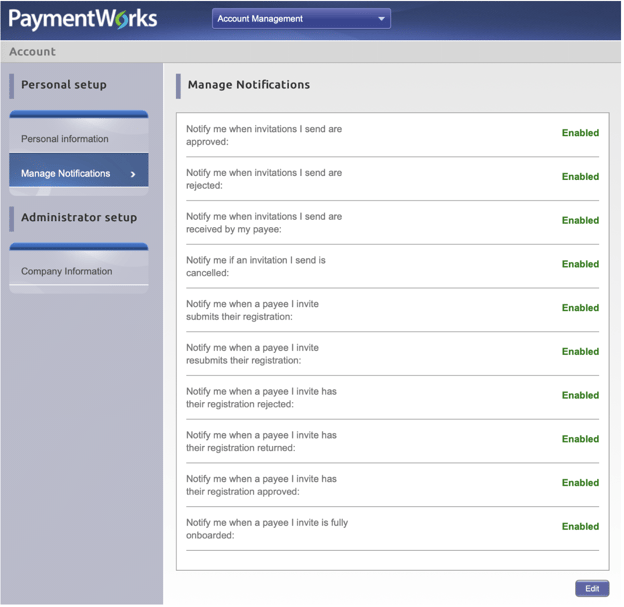This screenshot has height=607, width=624.
Task: Select 'resubmits their registration' label
Action: [253, 355]
